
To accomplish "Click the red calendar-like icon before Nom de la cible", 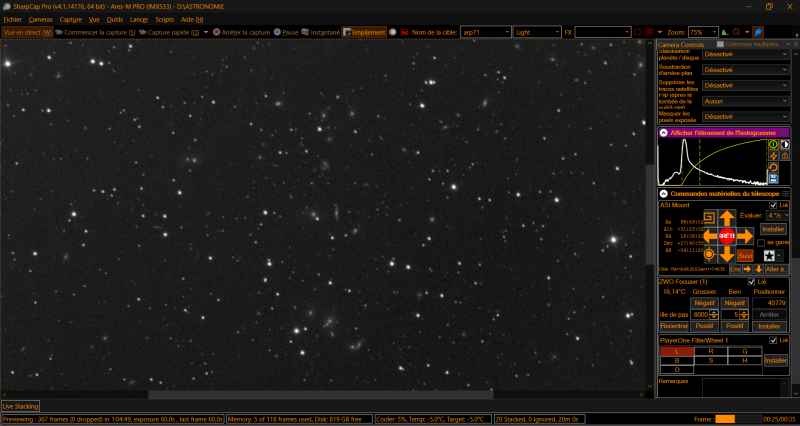I will (x=405, y=32).
